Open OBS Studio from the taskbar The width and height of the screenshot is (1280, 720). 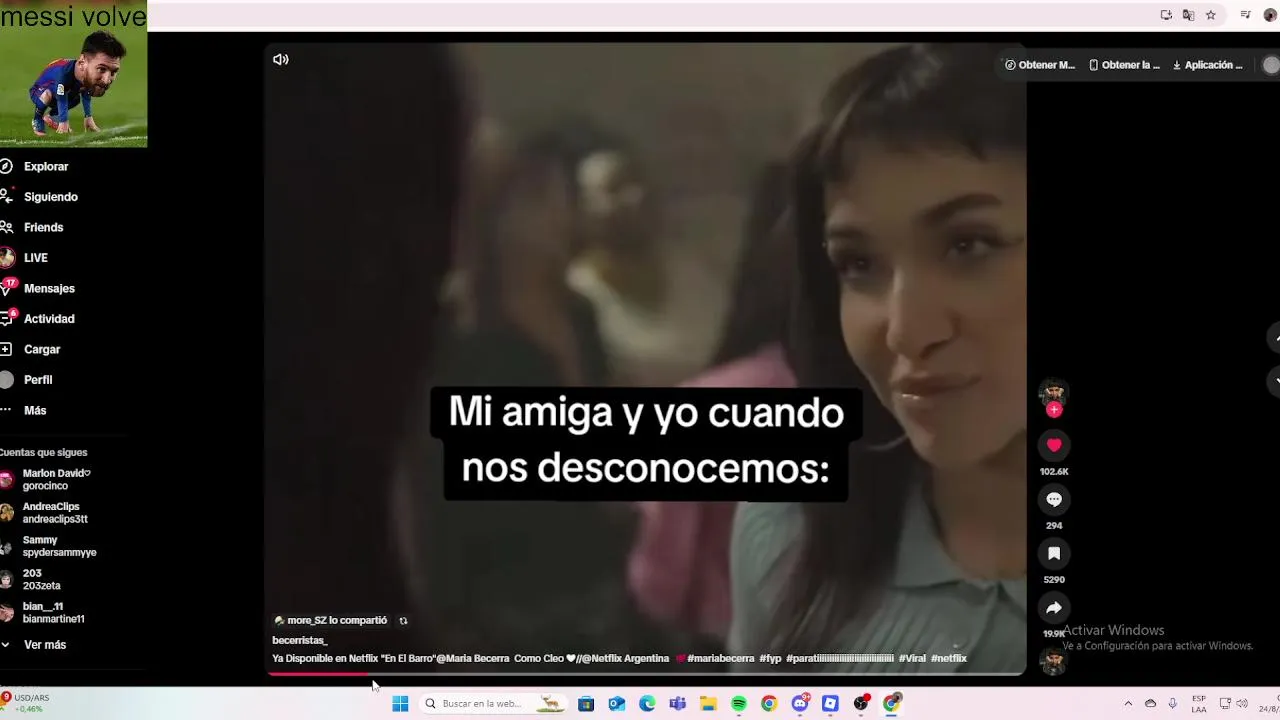tap(861, 704)
